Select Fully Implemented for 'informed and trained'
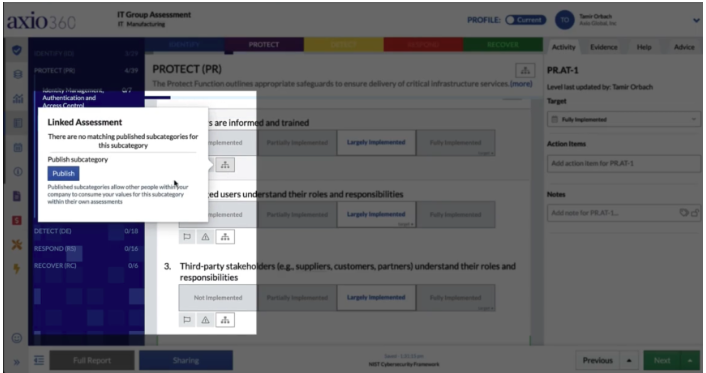Screen dimensions: 706x373 click(x=456, y=143)
